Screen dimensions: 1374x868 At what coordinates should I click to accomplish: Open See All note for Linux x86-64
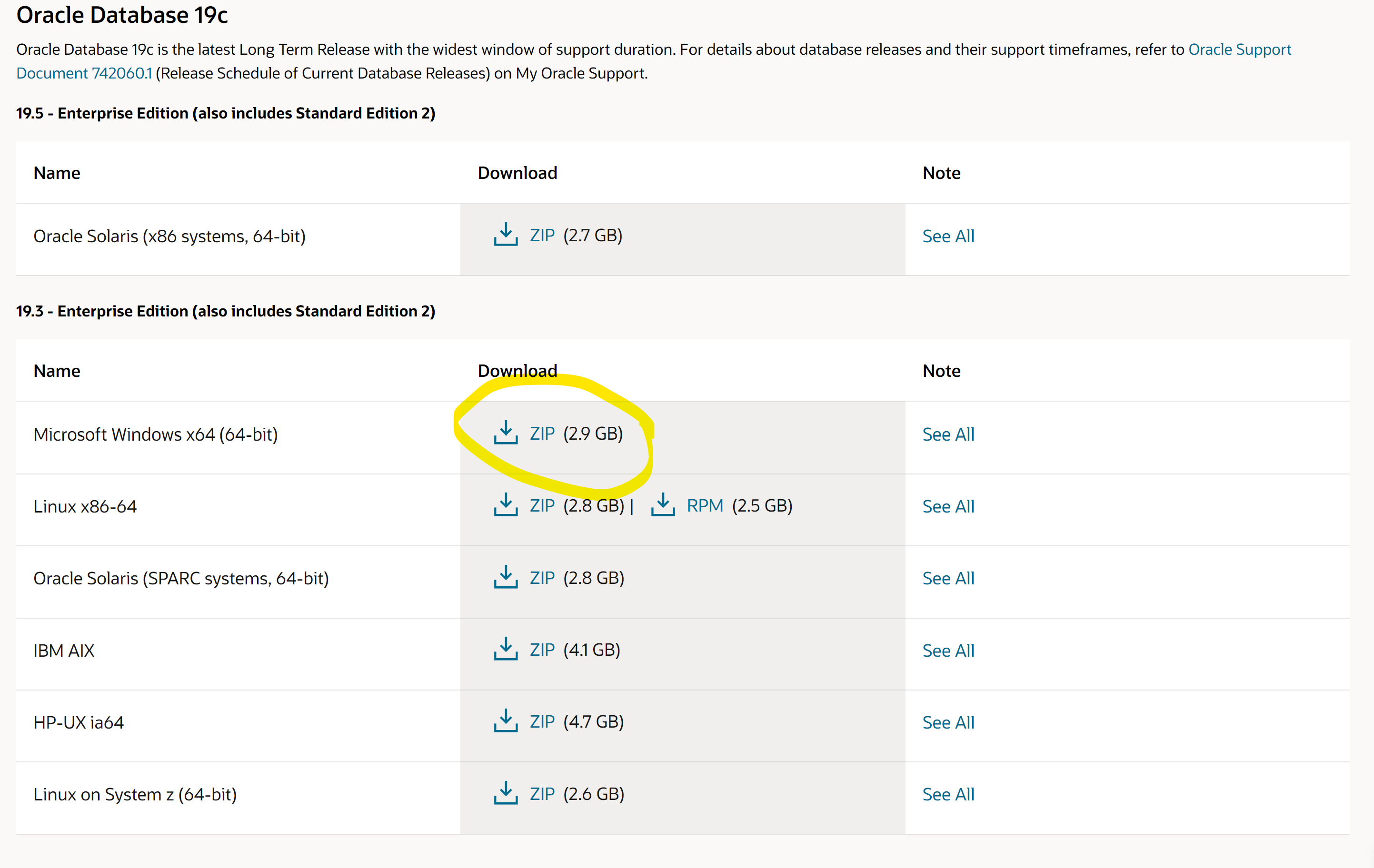[948, 506]
